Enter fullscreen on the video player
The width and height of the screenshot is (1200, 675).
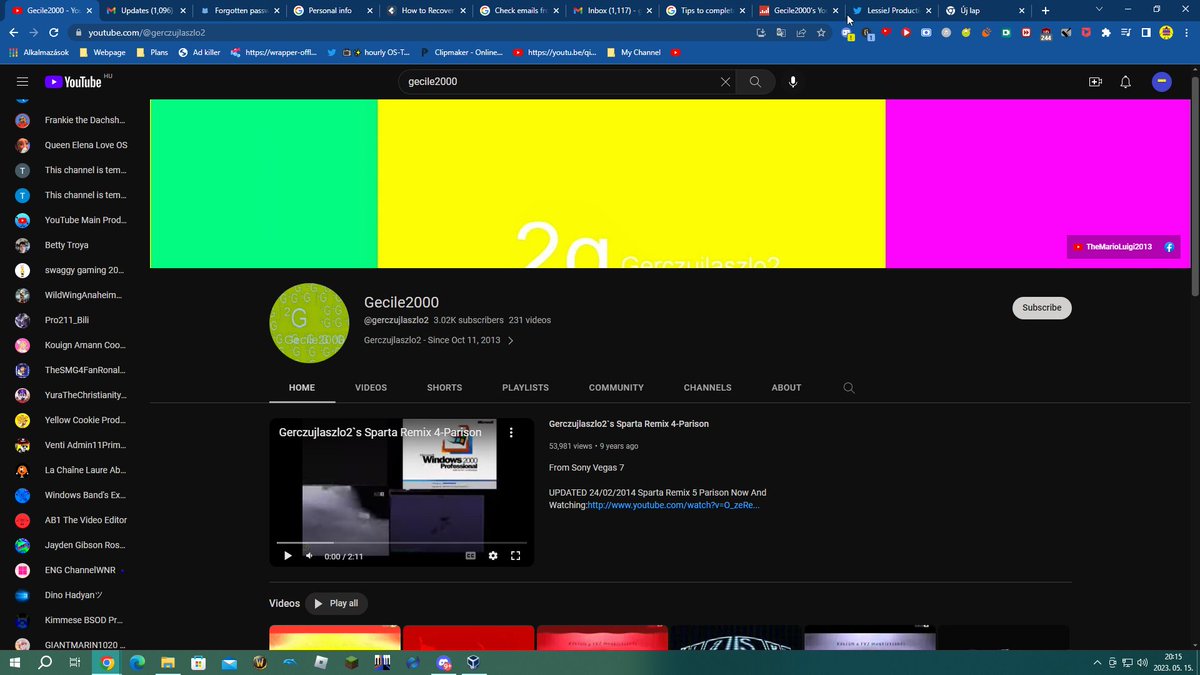click(516, 556)
